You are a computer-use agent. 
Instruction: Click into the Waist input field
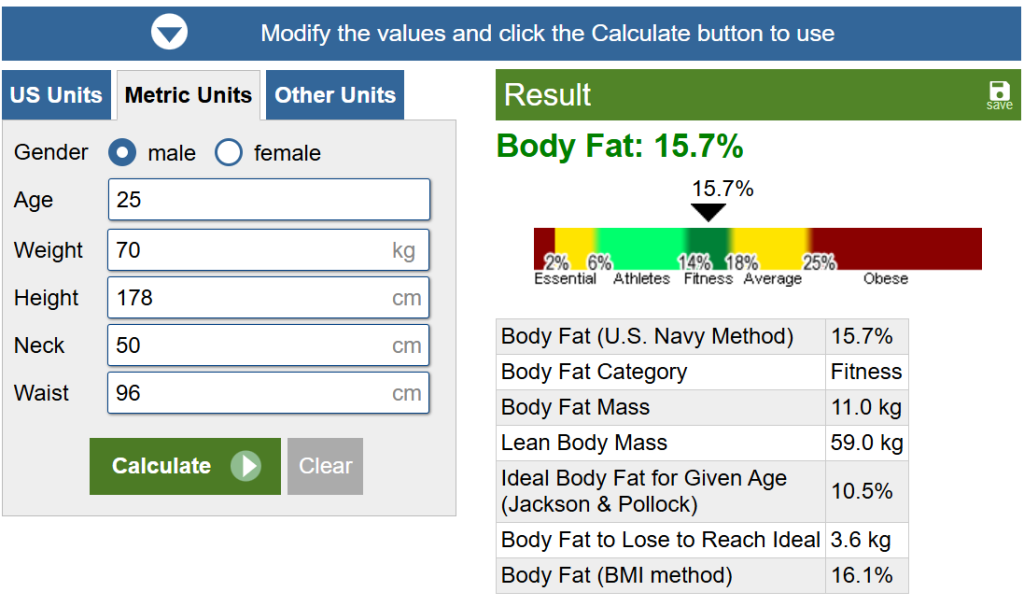tap(250, 393)
